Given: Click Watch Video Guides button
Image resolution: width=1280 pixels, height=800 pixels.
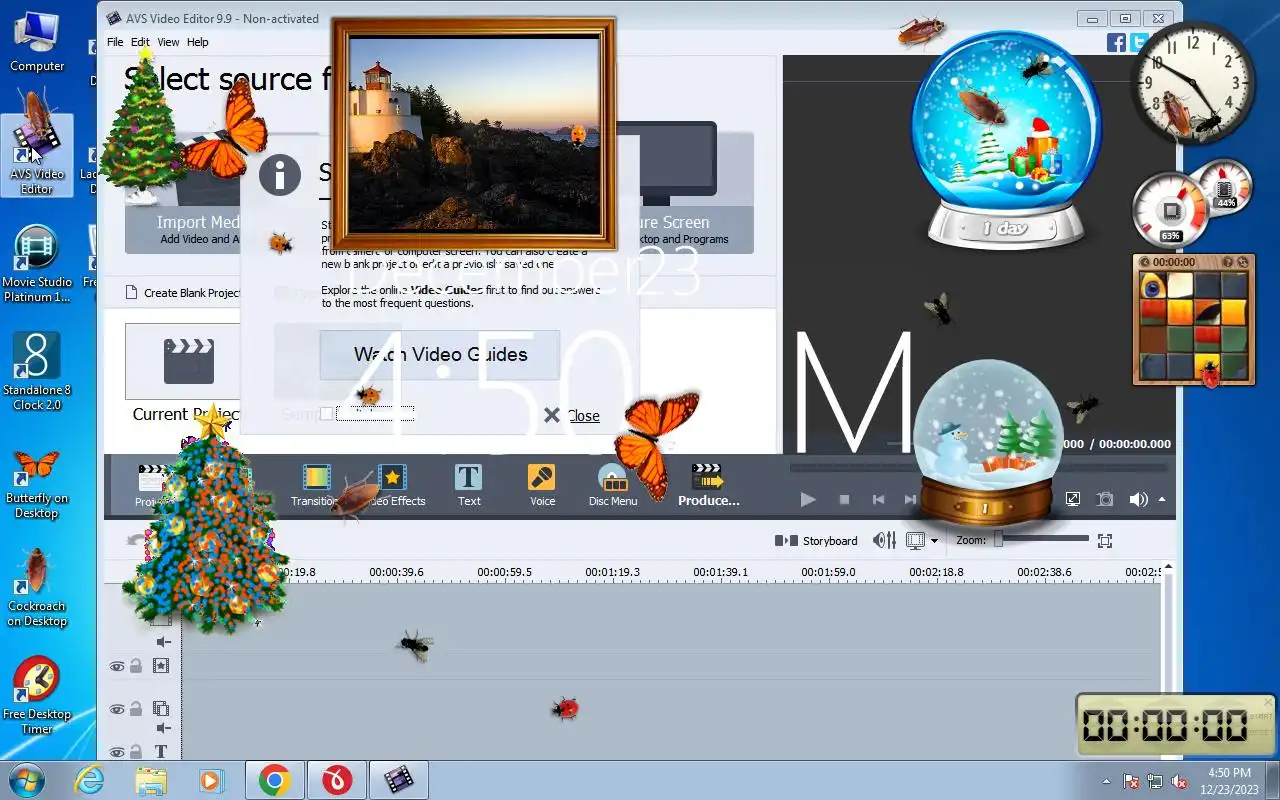Looking at the screenshot, I should [x=440, y=355].
